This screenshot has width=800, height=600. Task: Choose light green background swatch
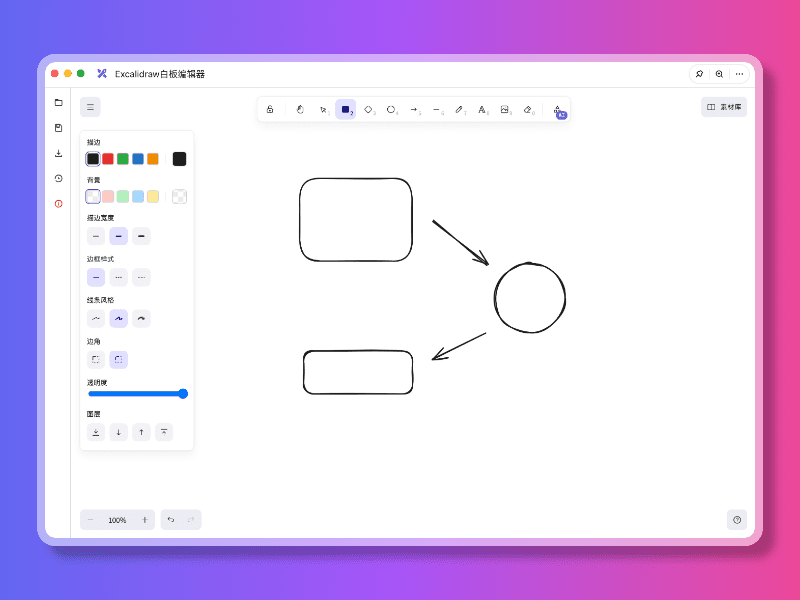pos(123,196)
